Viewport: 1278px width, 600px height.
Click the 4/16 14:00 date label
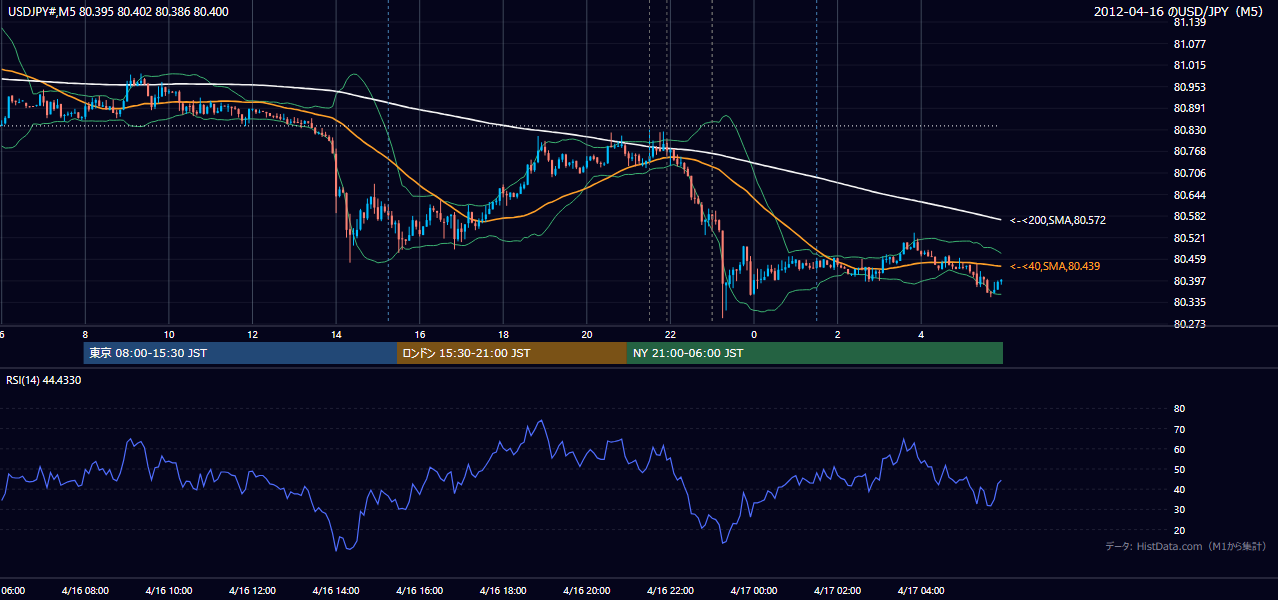(x=336, y=590)
